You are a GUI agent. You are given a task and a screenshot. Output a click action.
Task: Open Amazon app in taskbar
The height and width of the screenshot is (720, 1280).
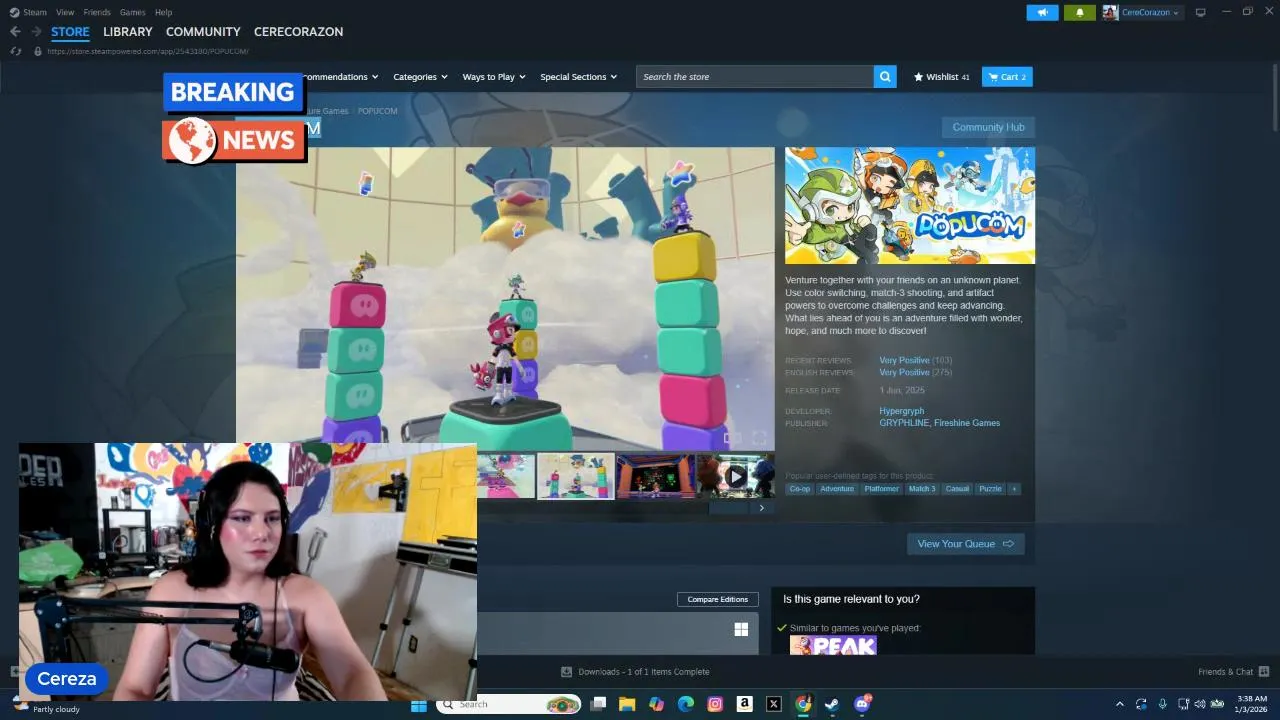tap(744, 704)
